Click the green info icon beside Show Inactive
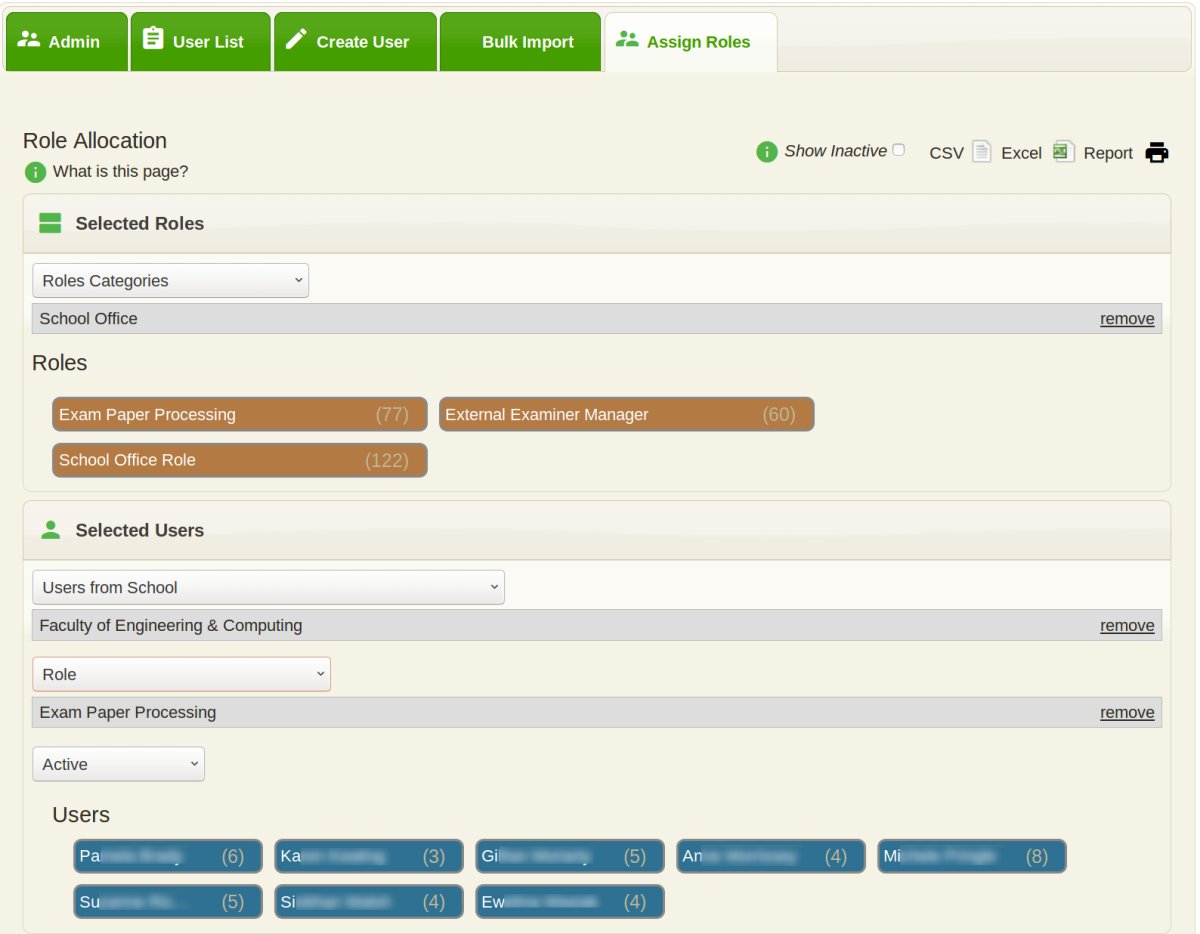This screenshot has width=1200, height=934. [x=765, y=151]
